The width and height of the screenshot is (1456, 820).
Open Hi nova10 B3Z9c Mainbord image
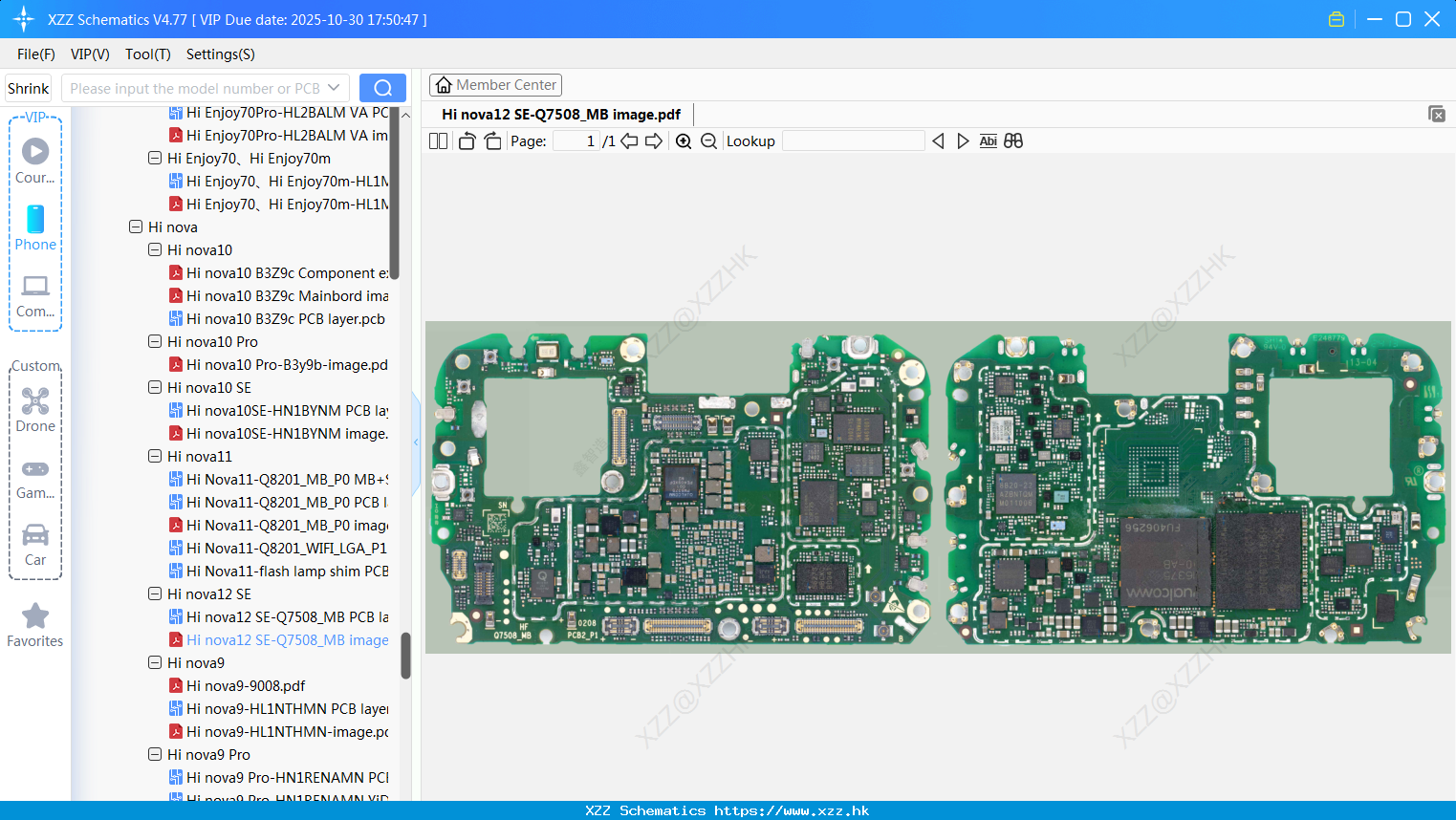tap(278, 295)
